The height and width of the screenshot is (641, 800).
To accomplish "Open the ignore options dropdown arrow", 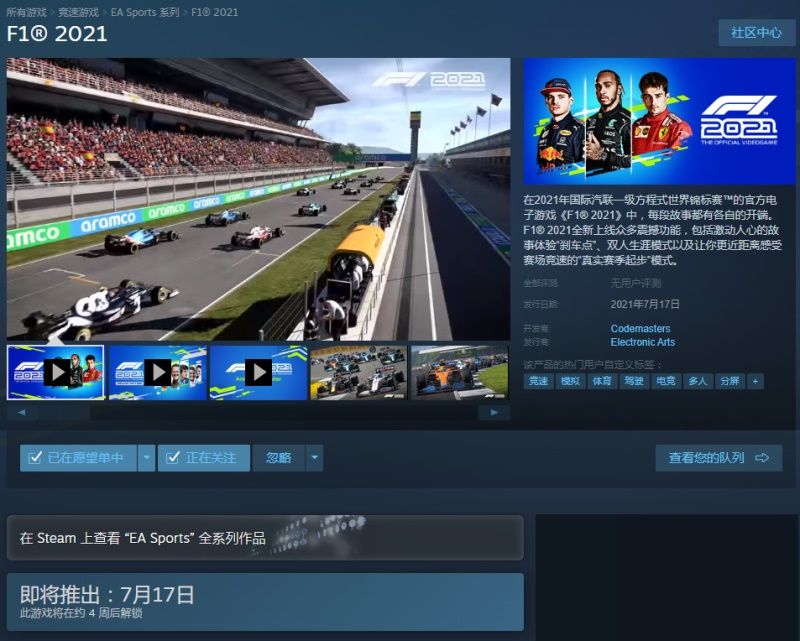I will (314, 458).
